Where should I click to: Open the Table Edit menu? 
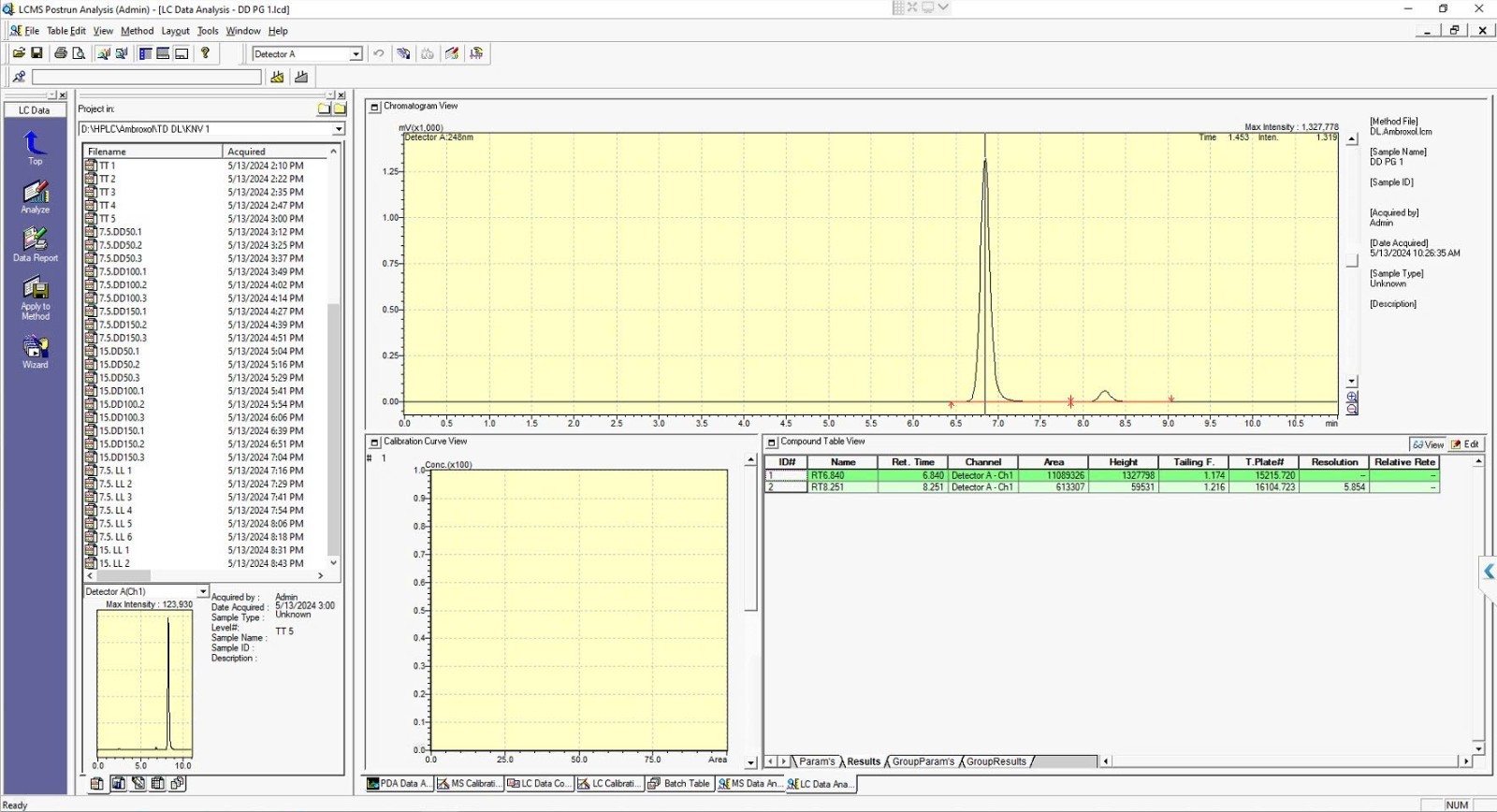tap(66, 31)
